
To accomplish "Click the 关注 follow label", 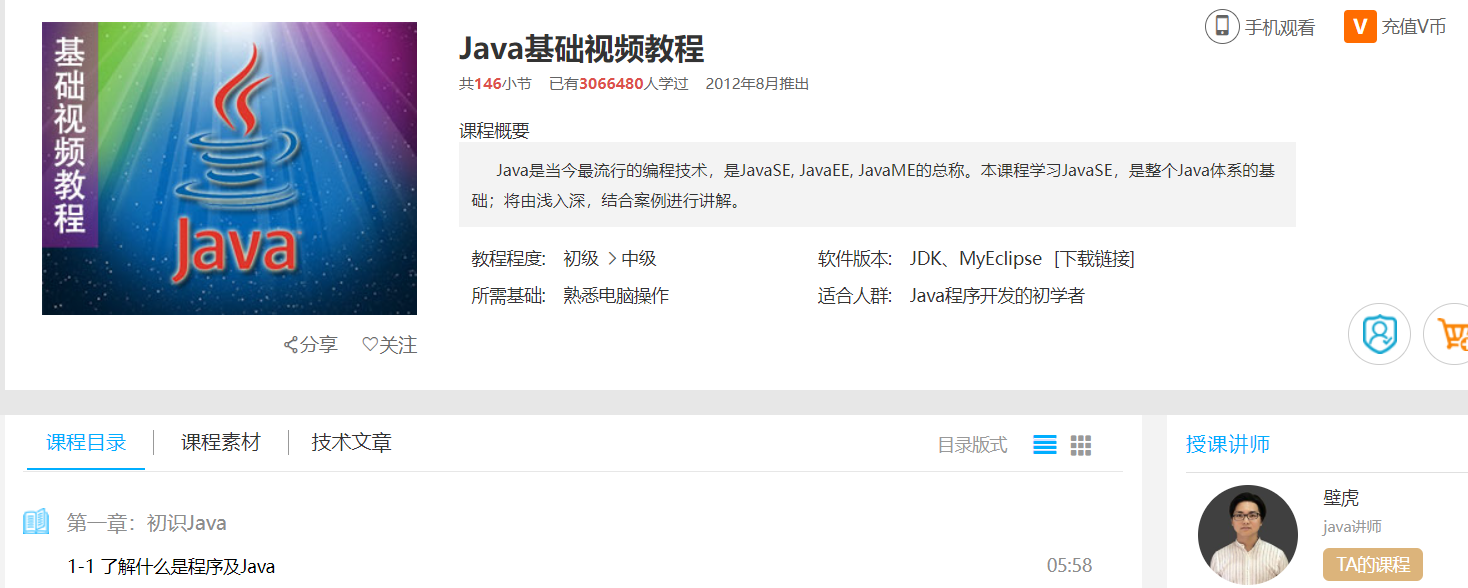I will 398,345.
